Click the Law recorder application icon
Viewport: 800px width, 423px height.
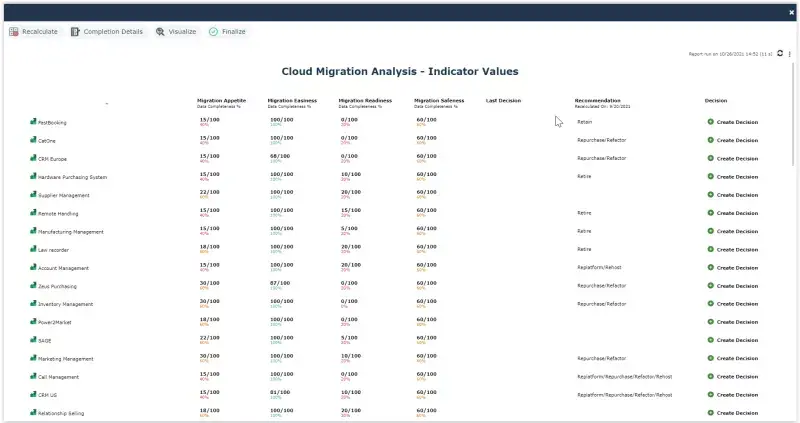(33, 249)
